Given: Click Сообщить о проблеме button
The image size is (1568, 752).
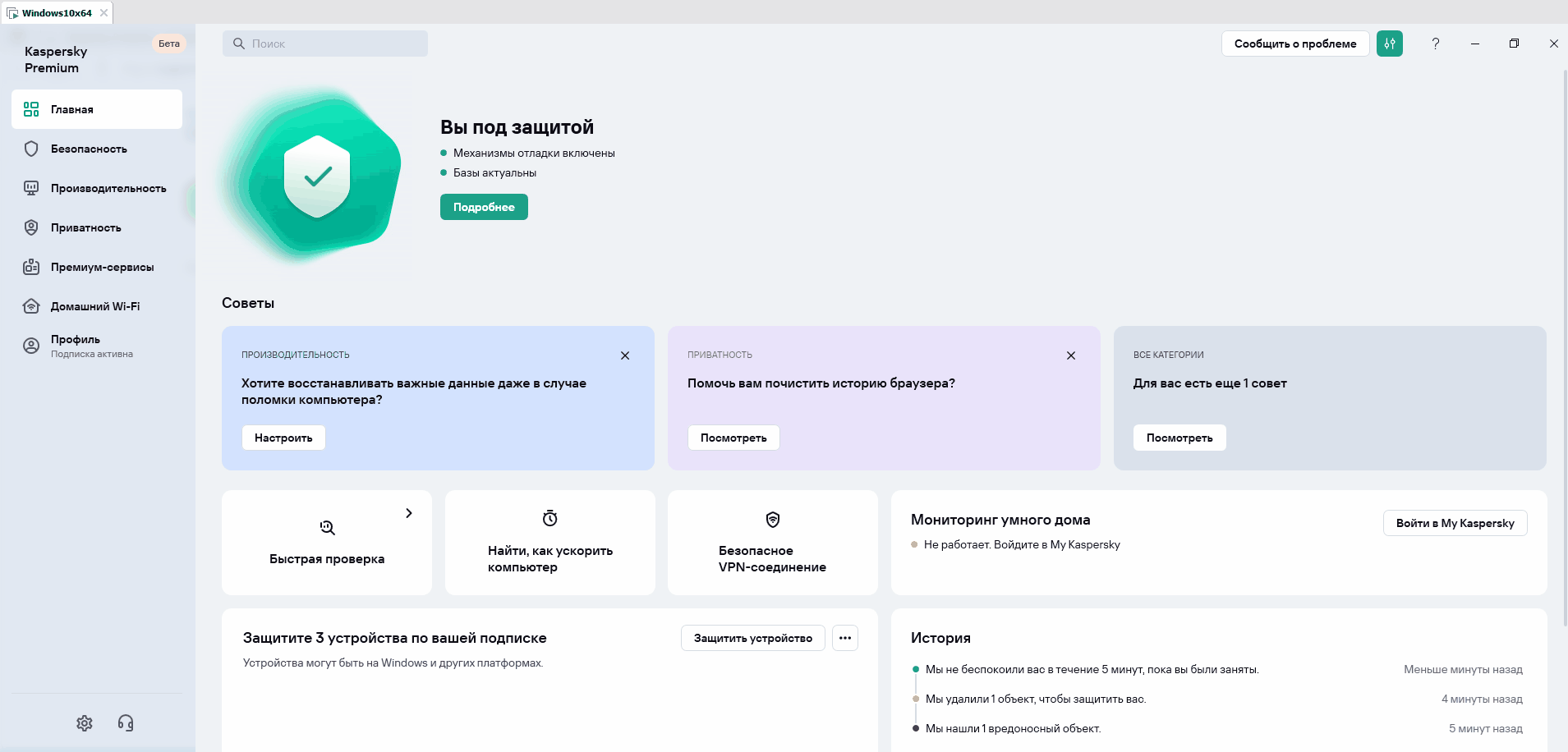Looking at the screenshot, I should [1295, 44].
